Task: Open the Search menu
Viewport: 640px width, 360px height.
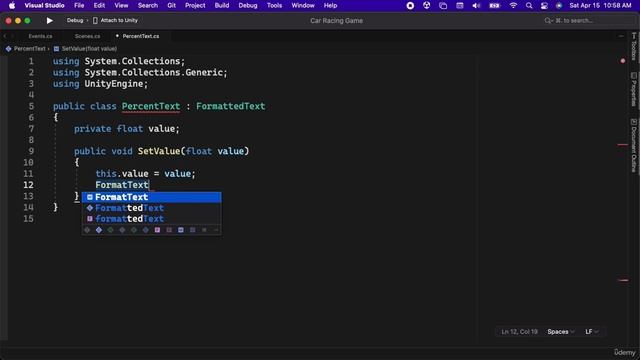Action: pyautogui.click(x=147, y=6)
